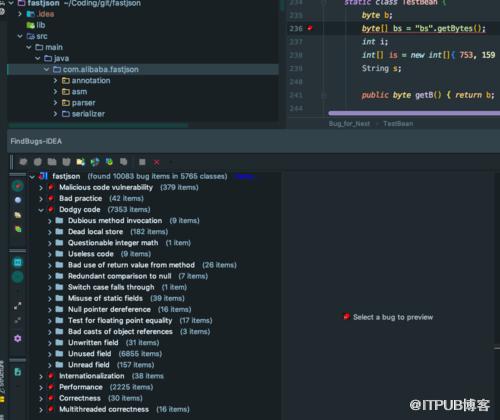The height and width of the screenshot is (420, 500).
Task: Select Null pointer dereference row
Action: tap(130, 309)
